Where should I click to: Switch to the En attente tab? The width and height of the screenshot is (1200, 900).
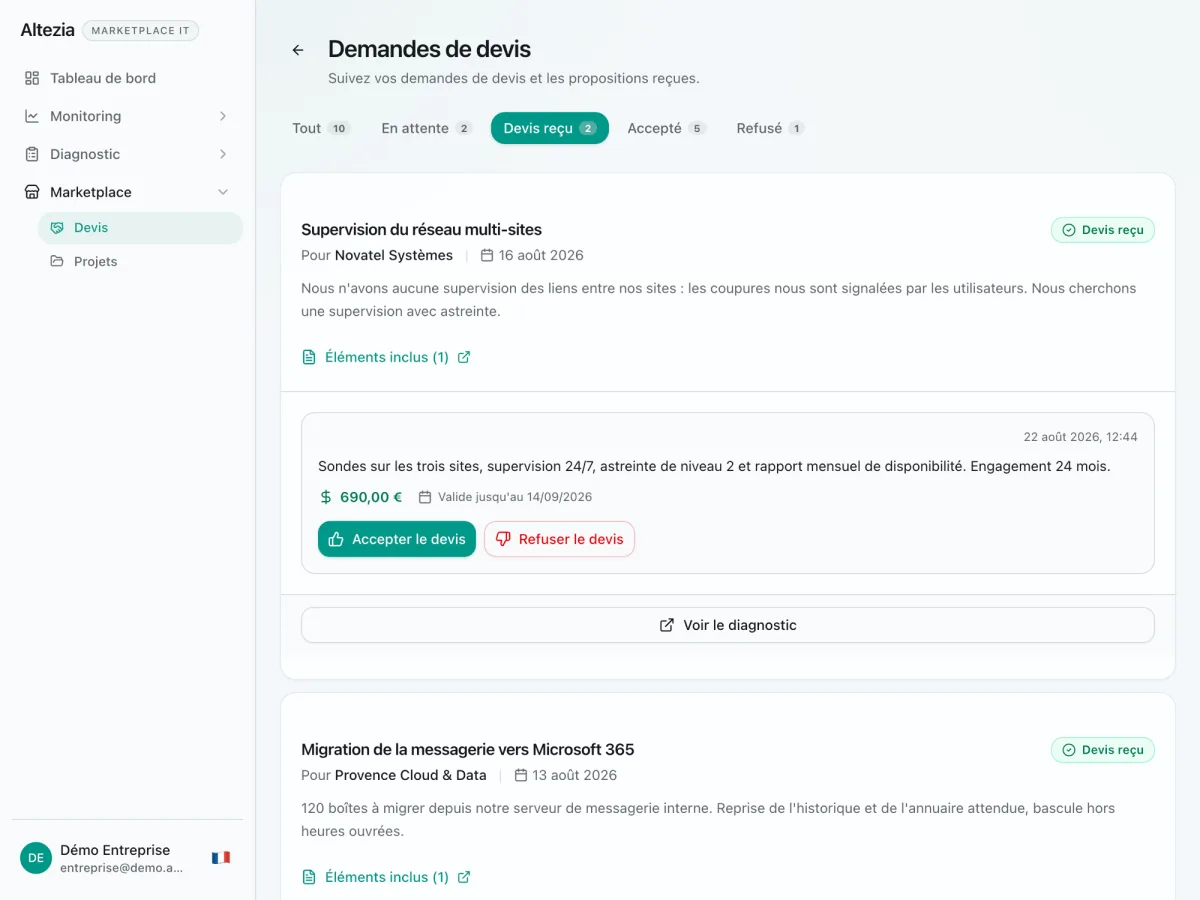tap(426, 128)
